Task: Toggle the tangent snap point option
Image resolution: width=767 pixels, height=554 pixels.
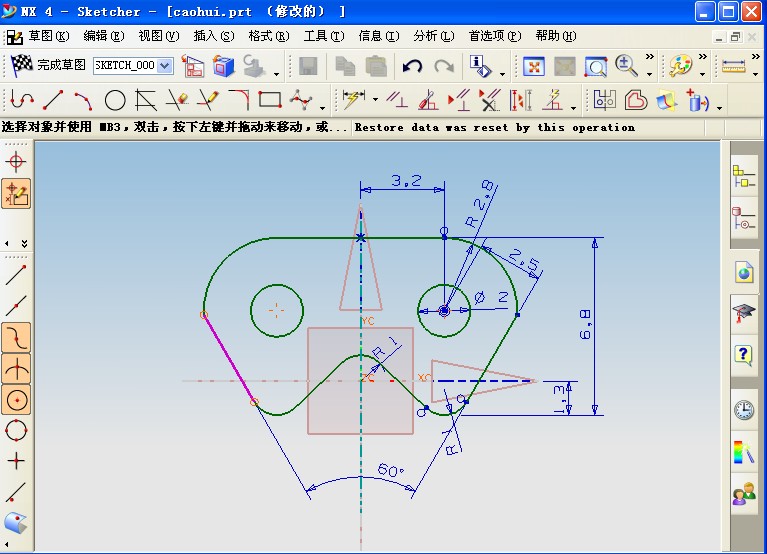Action: coord(16,338)
